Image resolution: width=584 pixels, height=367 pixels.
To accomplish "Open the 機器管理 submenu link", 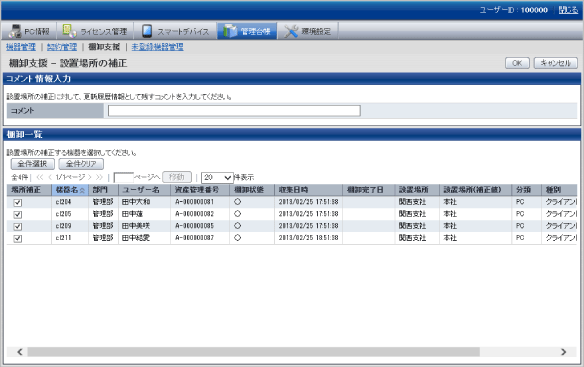I will point(21,47).
